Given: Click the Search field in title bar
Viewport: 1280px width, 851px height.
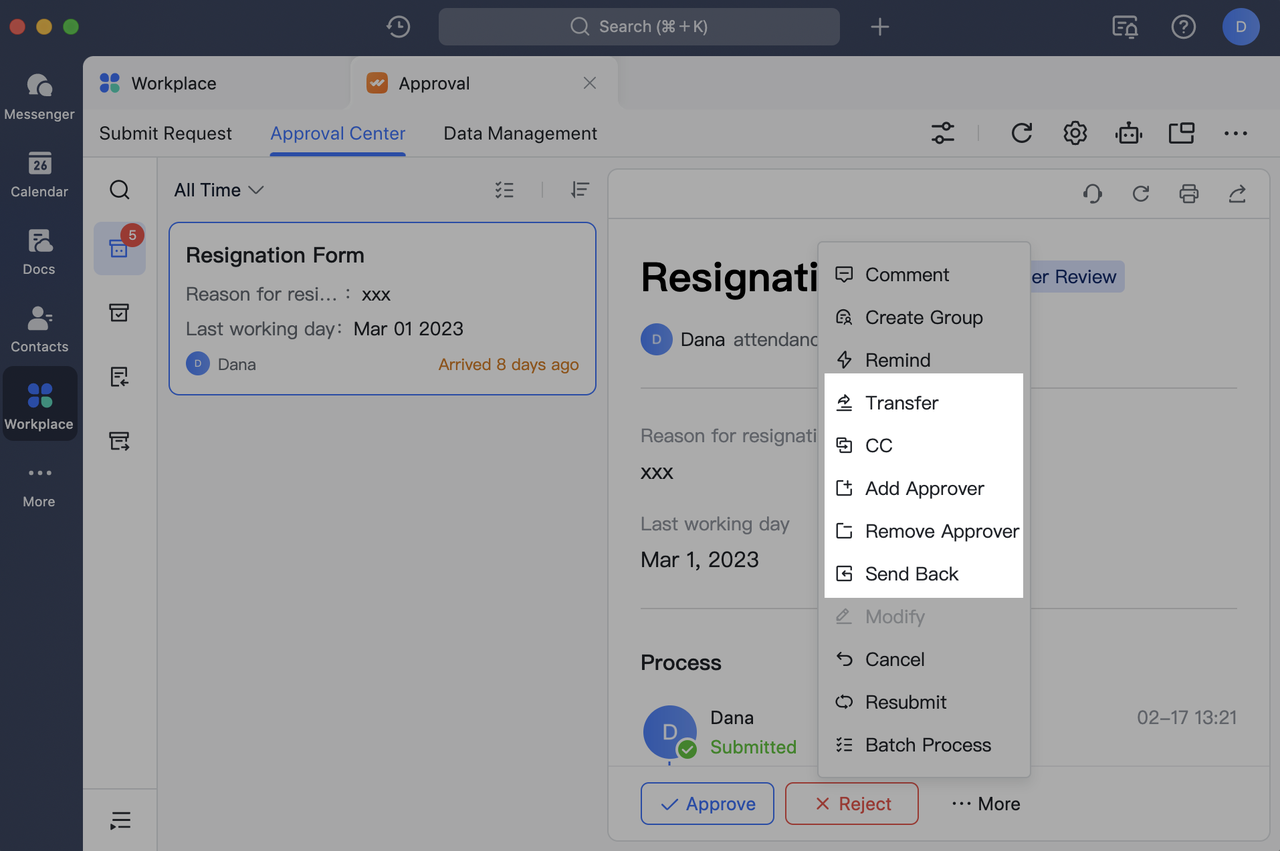Looking at the screenshot, I should tap(639, 27).
